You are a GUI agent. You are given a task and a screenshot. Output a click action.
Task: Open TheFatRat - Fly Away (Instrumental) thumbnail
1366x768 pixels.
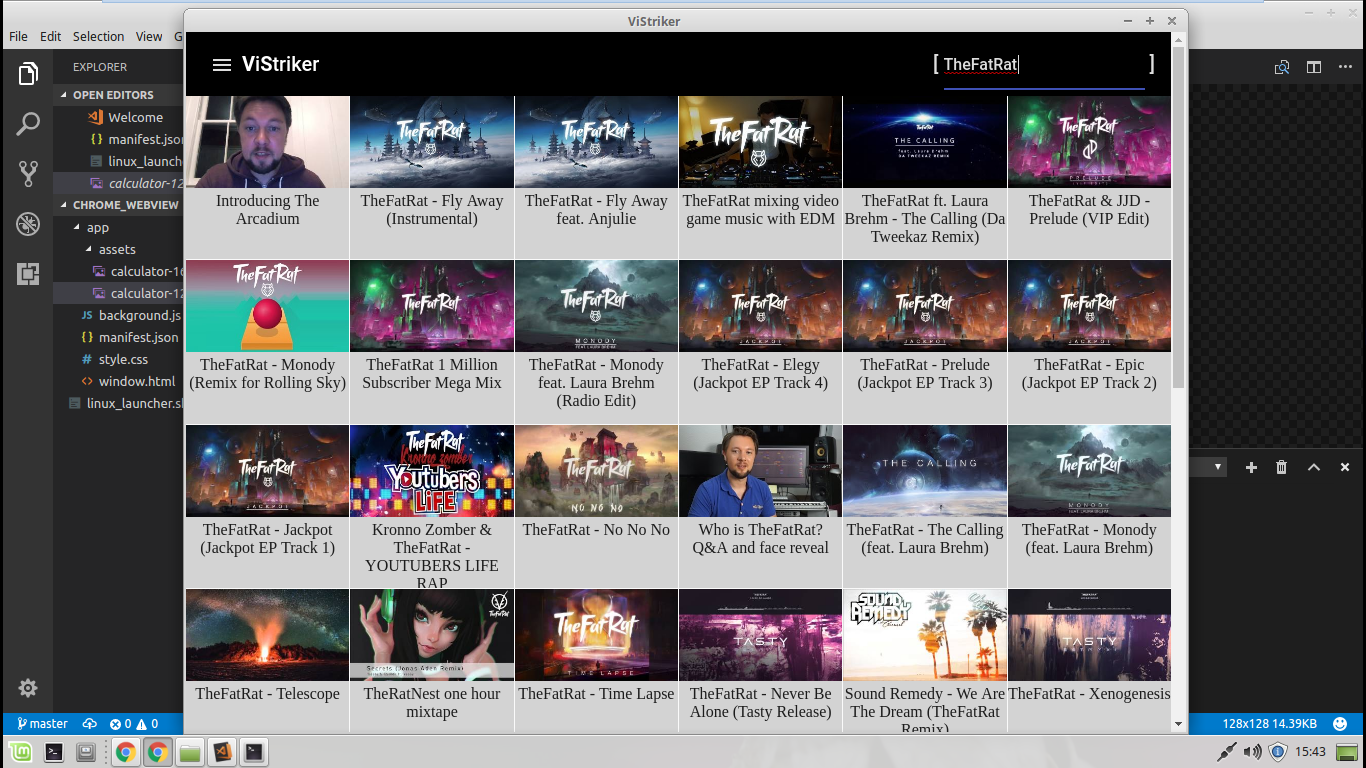coord(432,142)
